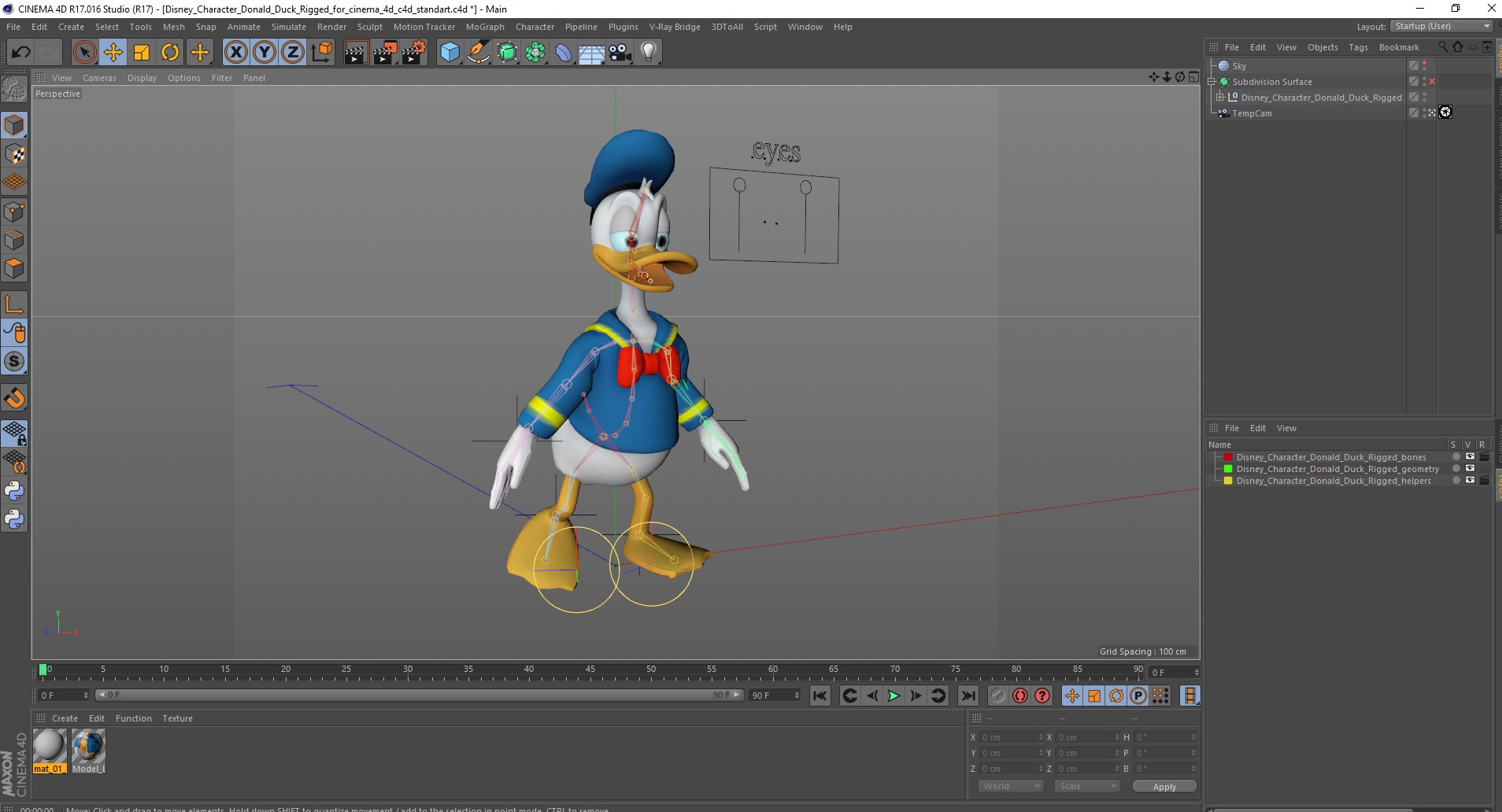
Task: Toggle visibility of Duck_Rigged_helpers layer
Action: click(1470, 481)
